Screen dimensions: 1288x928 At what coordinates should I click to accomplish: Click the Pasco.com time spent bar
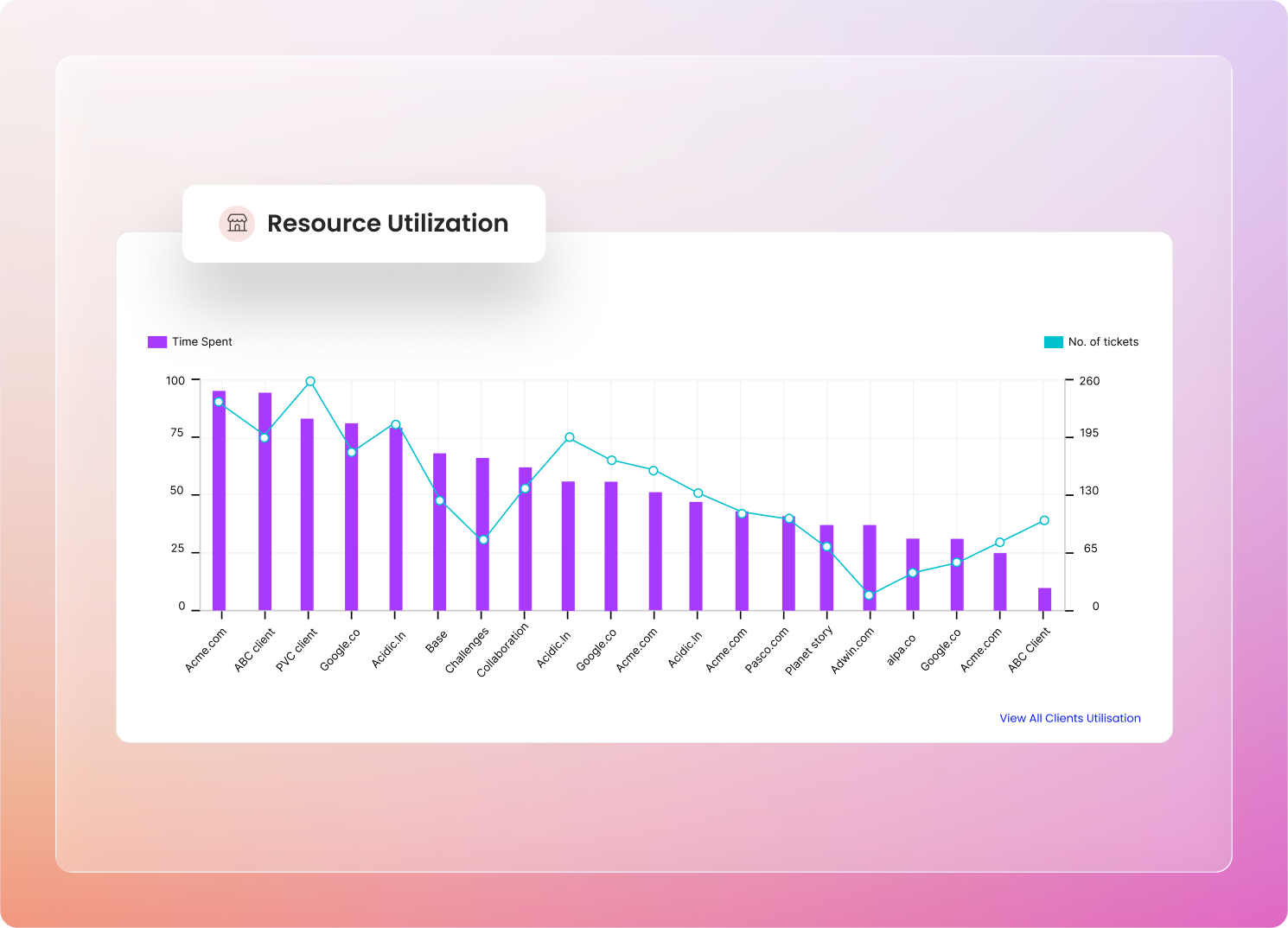(788, 566)
